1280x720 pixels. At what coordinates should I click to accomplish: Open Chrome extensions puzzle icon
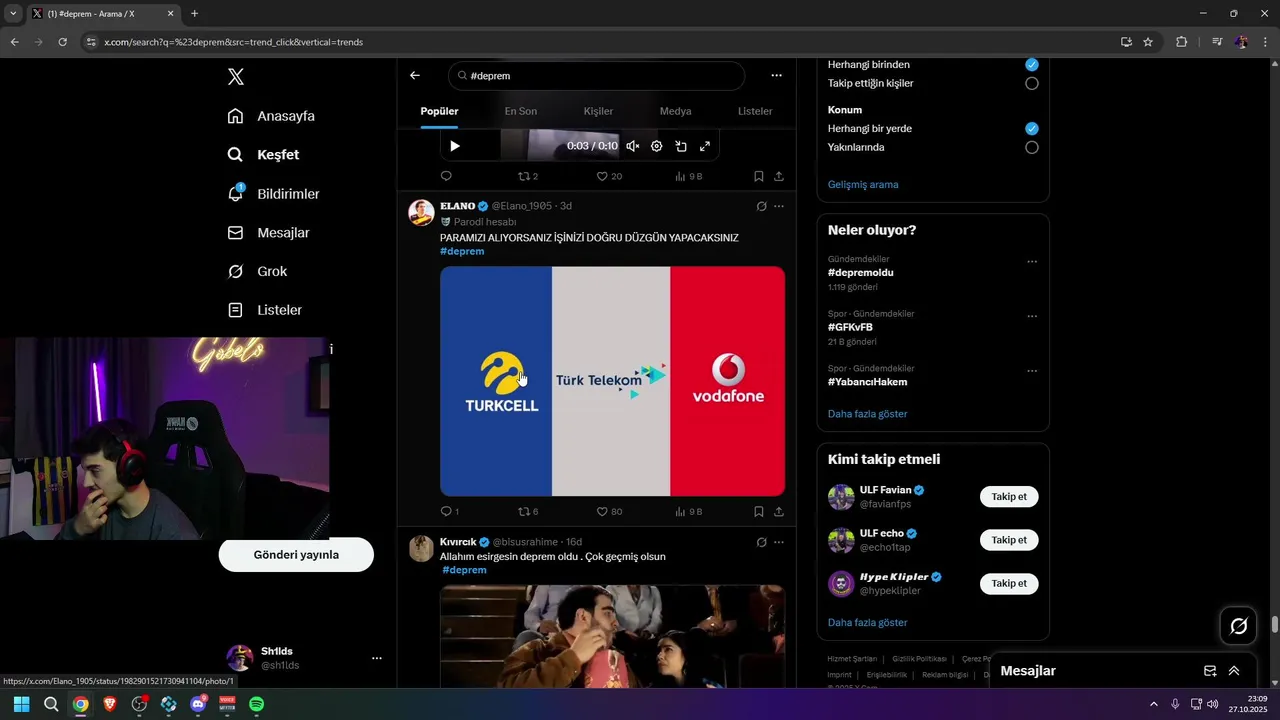[1182, 42]
